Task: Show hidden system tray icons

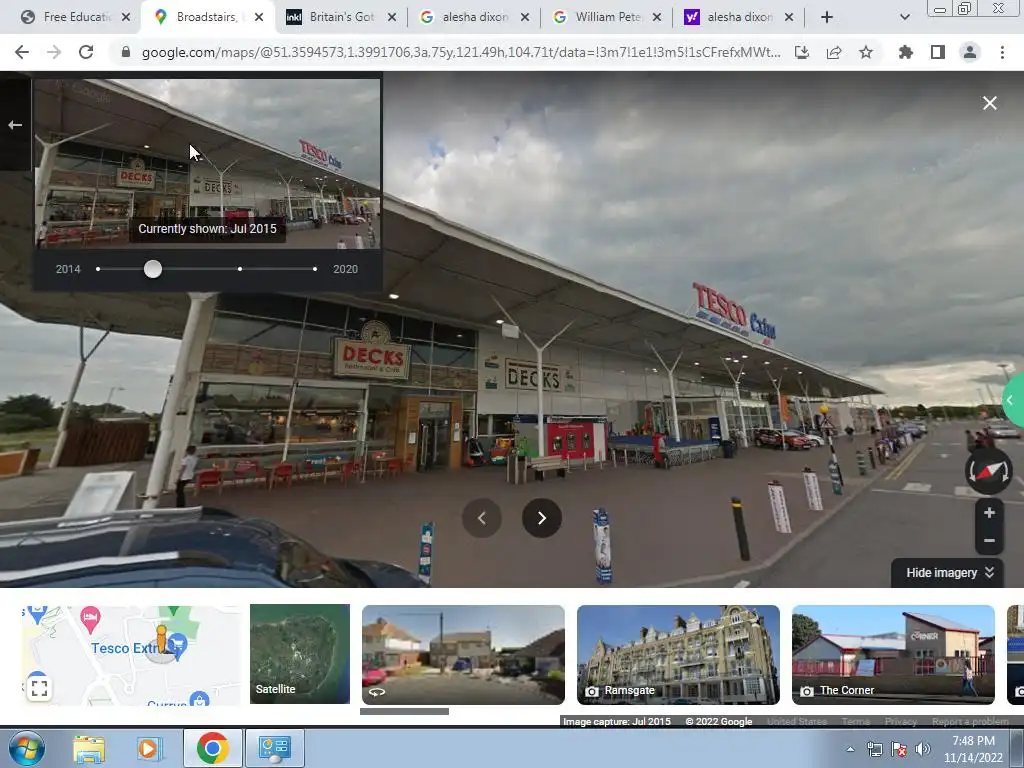Action: [850, 750]
